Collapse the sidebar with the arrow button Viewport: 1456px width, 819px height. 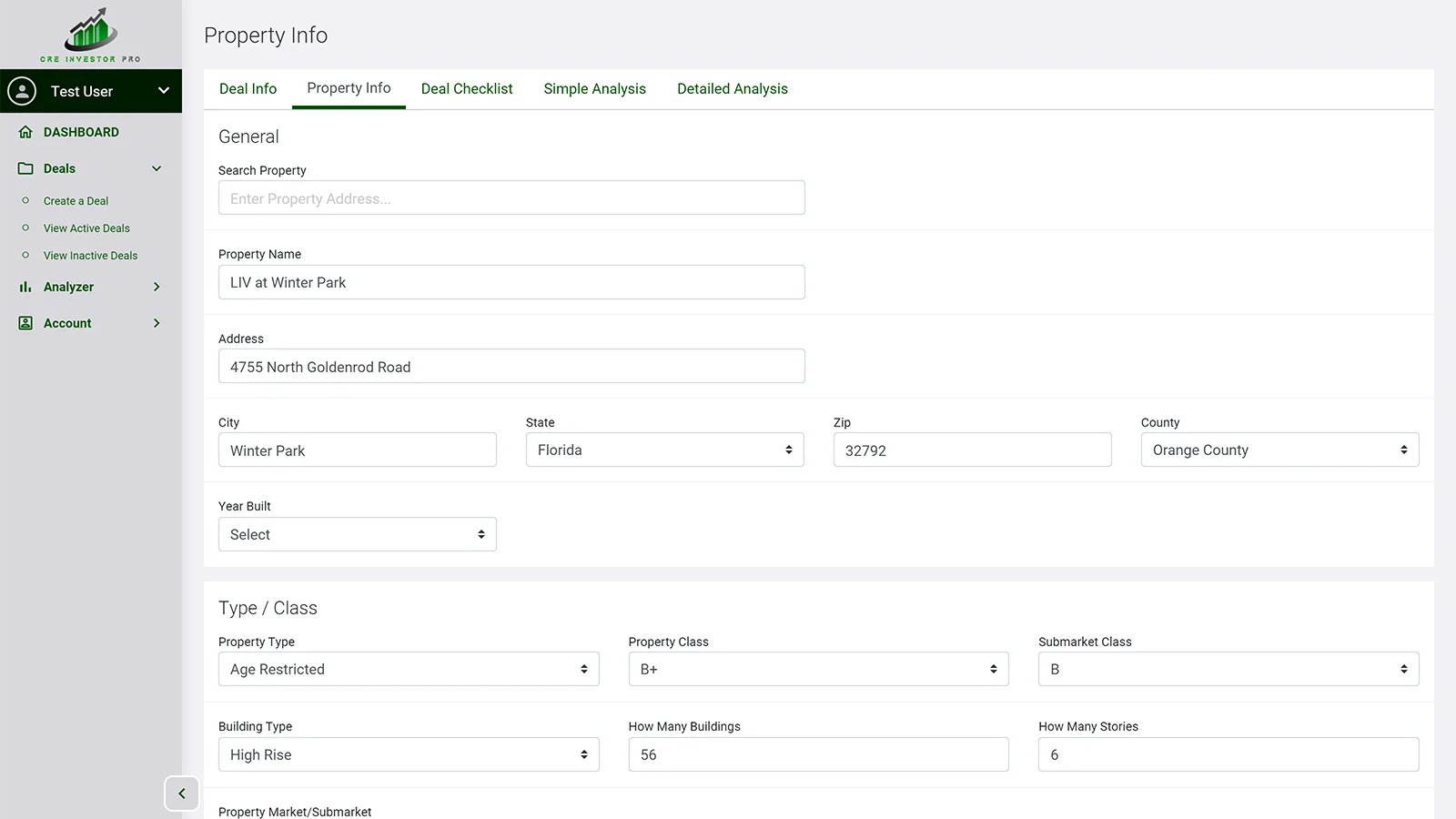(x=182, y=794)
